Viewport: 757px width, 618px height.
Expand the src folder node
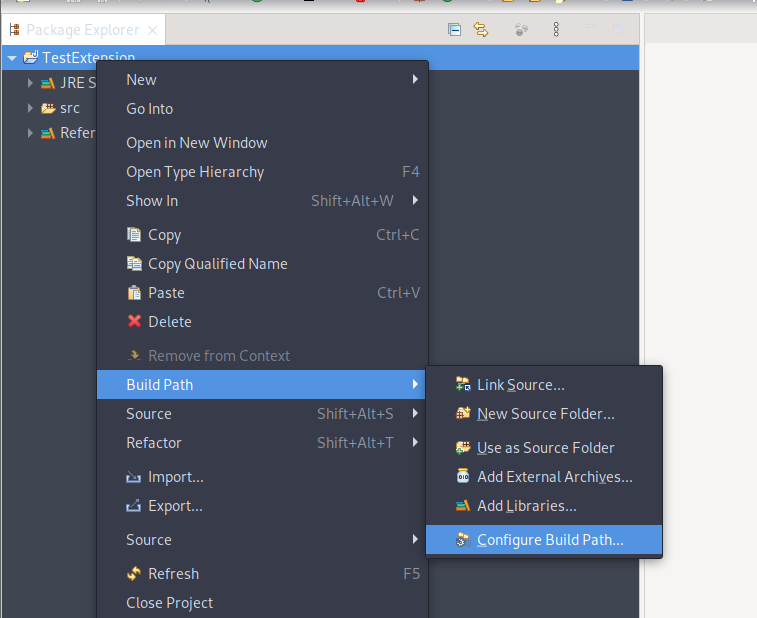pyautogui.click(x=30, y=108)
